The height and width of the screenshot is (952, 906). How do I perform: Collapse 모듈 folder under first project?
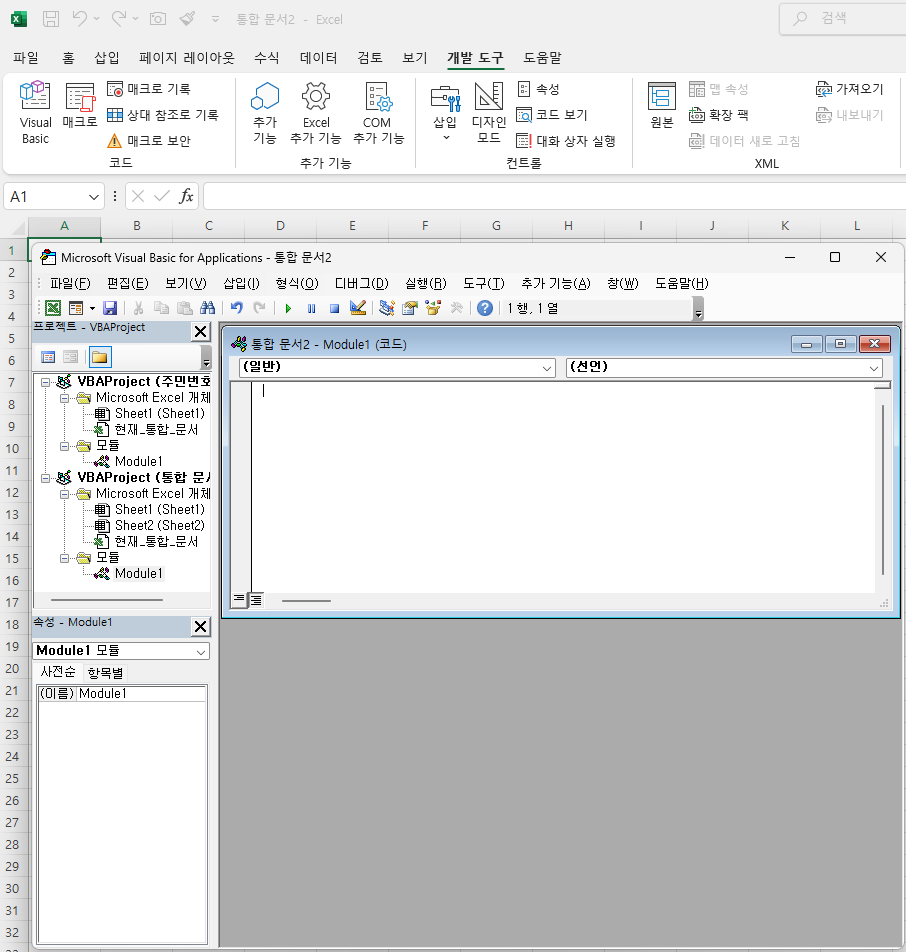pyautogui.click(x=64, y=446)
